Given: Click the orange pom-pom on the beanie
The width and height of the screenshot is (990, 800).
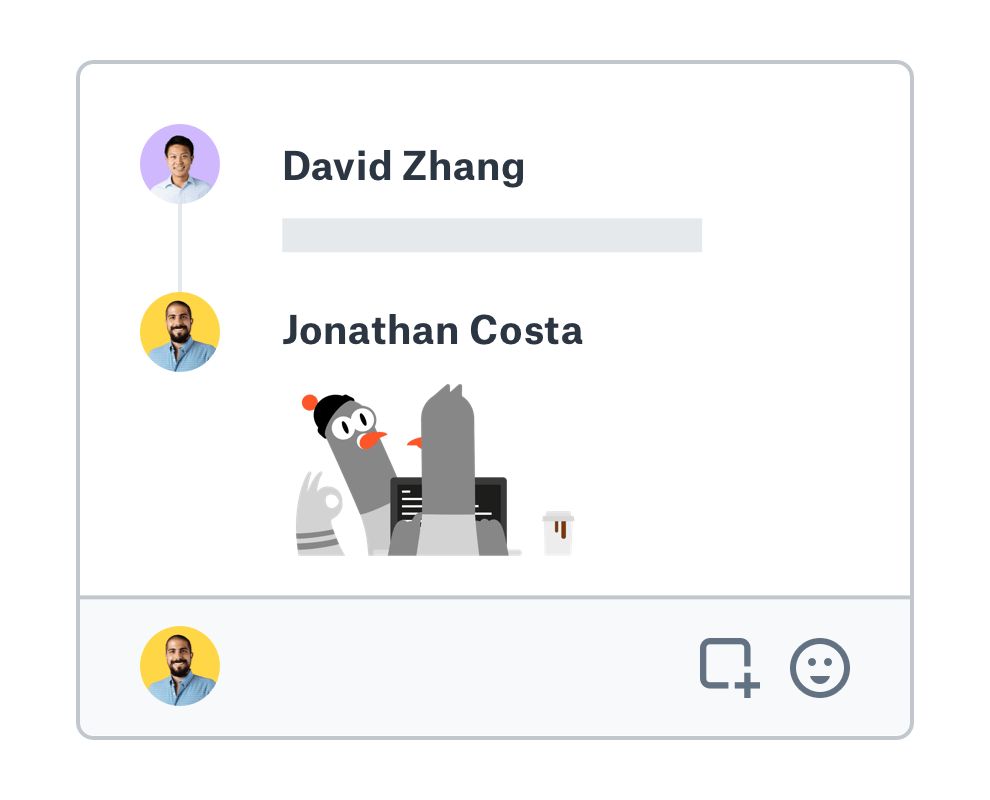Looking at the screenshot, I should 309,403.
